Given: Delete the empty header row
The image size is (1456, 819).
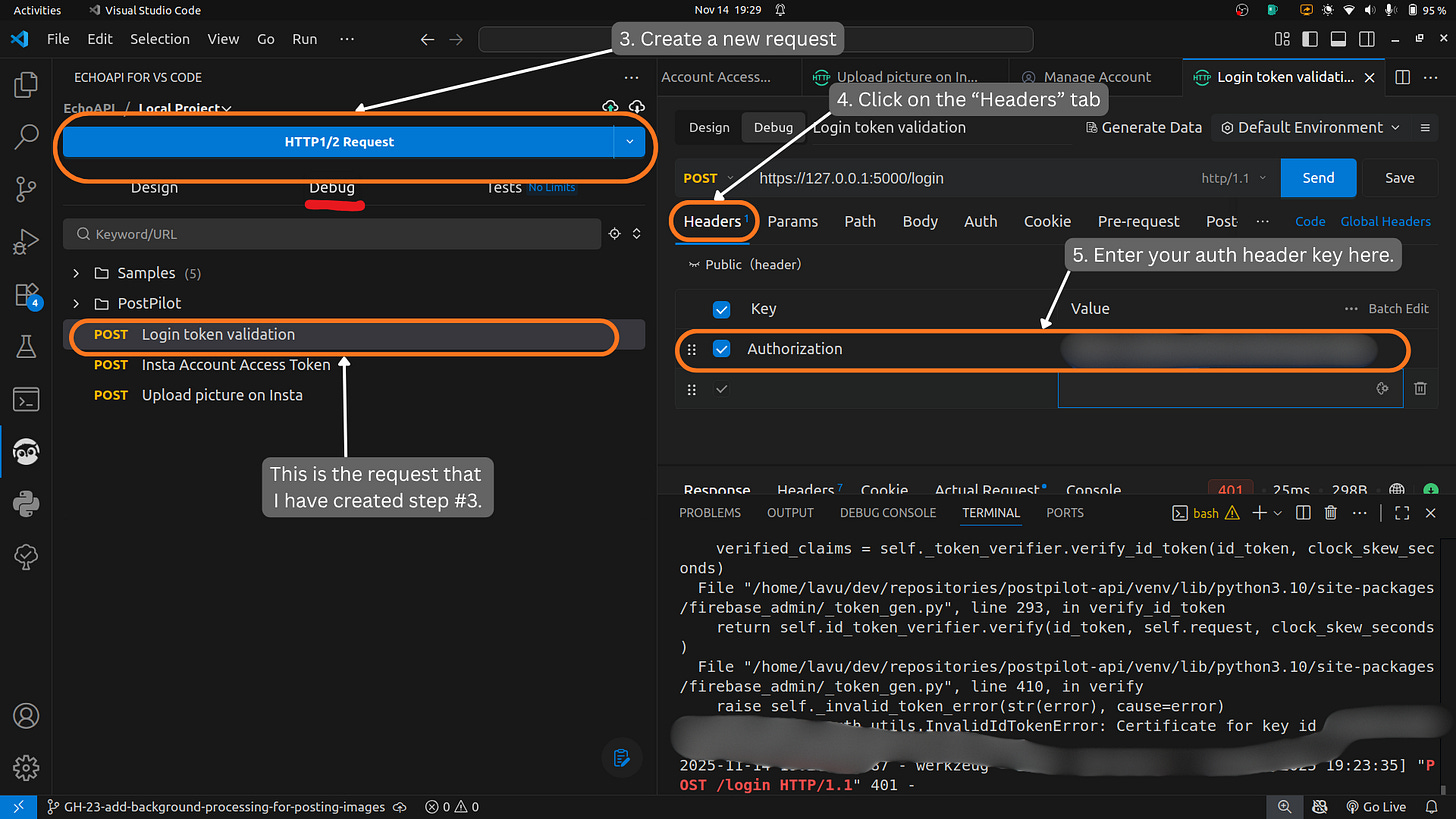Looking at the screenshot, I should (x=1420, y=389).
